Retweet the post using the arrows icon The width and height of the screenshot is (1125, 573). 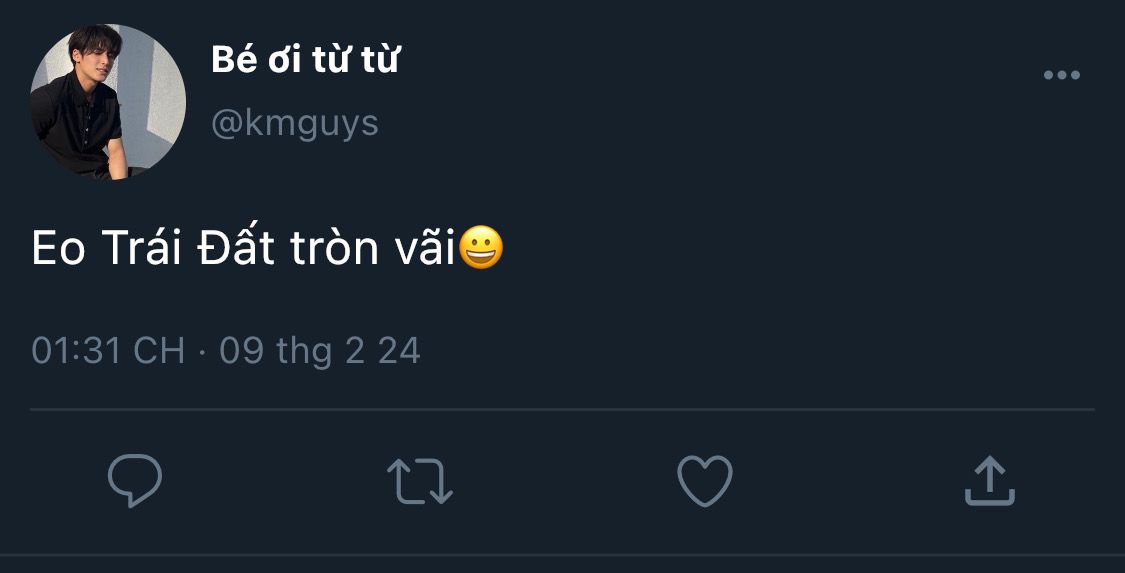tap(420, 481)
